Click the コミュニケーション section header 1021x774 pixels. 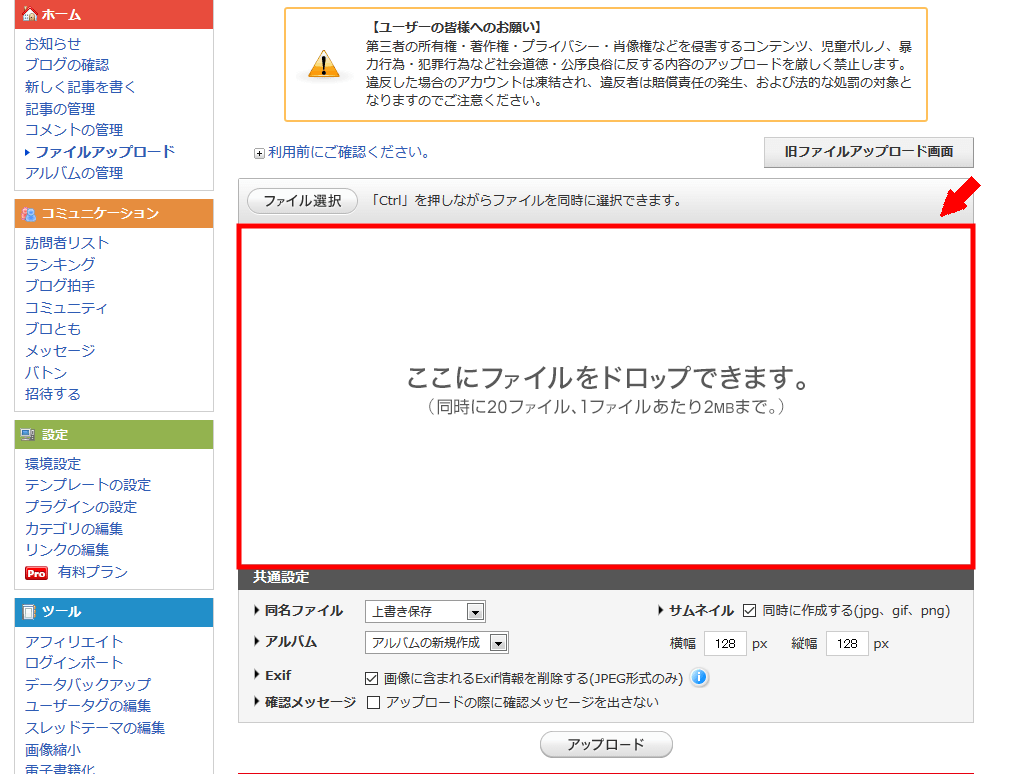coord(114,214)
